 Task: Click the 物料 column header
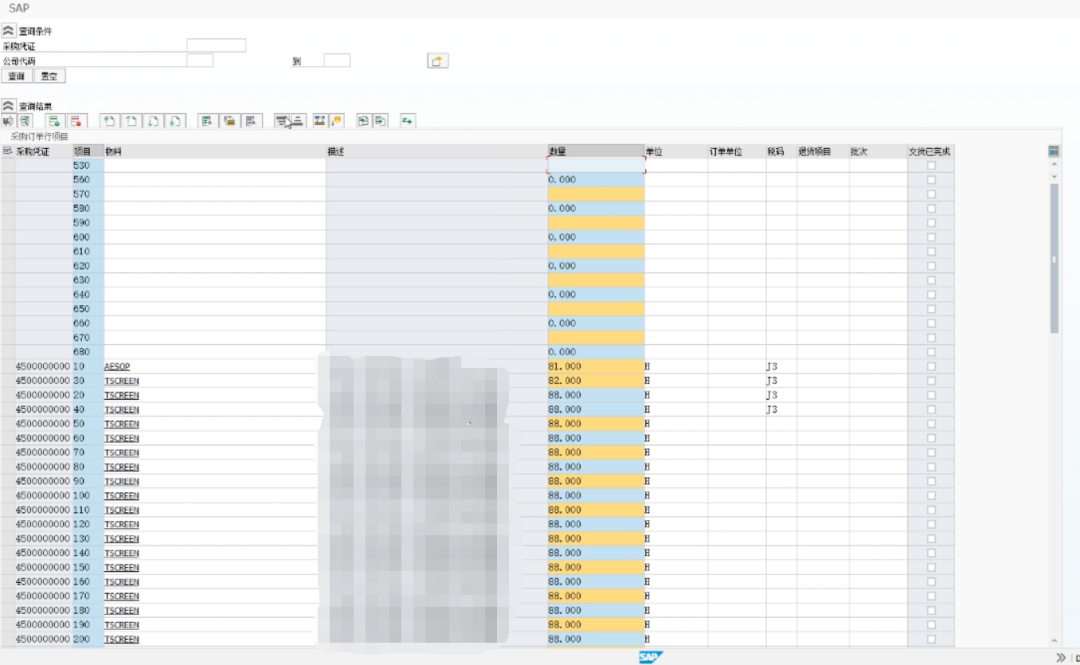215,151
